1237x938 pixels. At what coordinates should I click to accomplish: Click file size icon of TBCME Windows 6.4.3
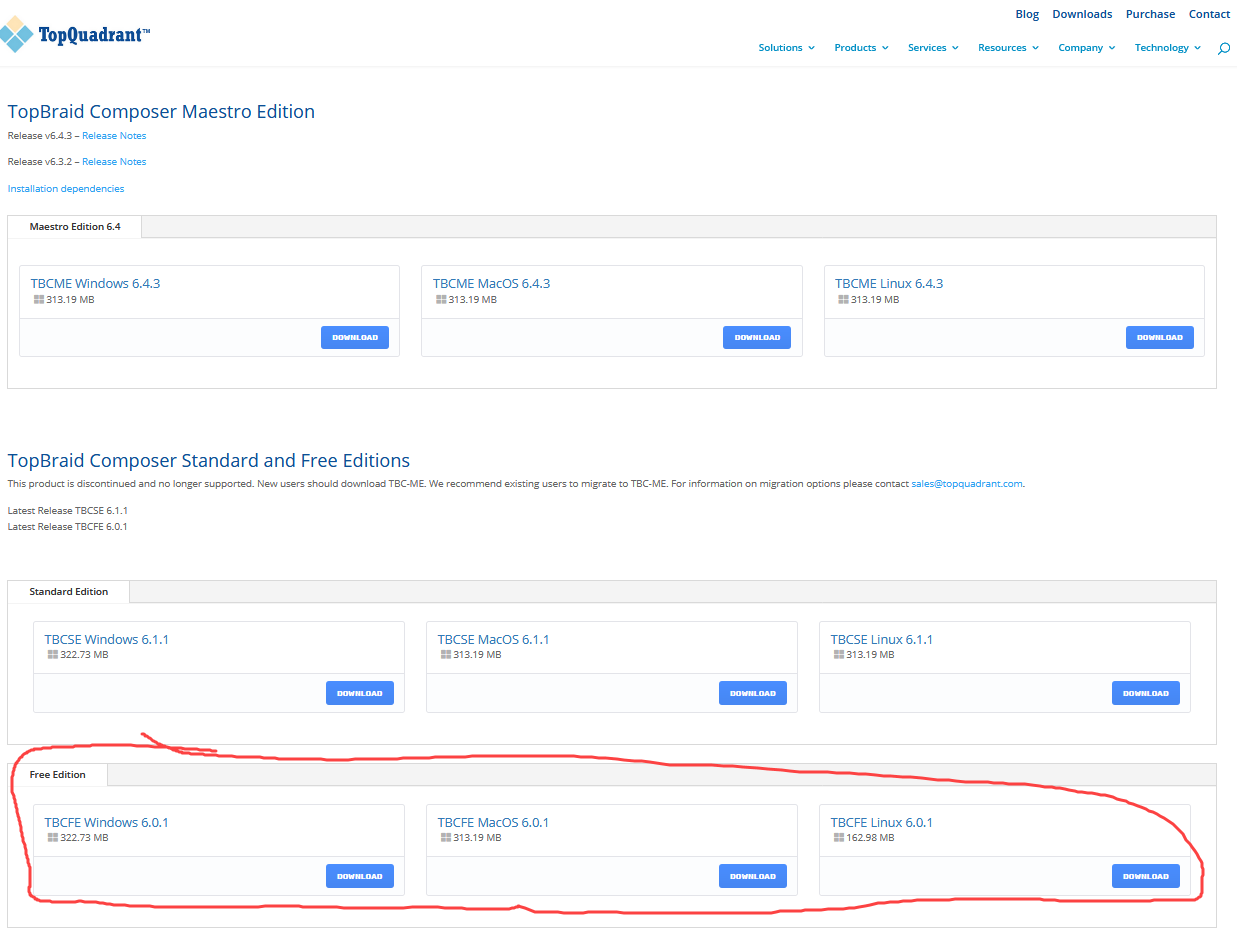(38, 299)
